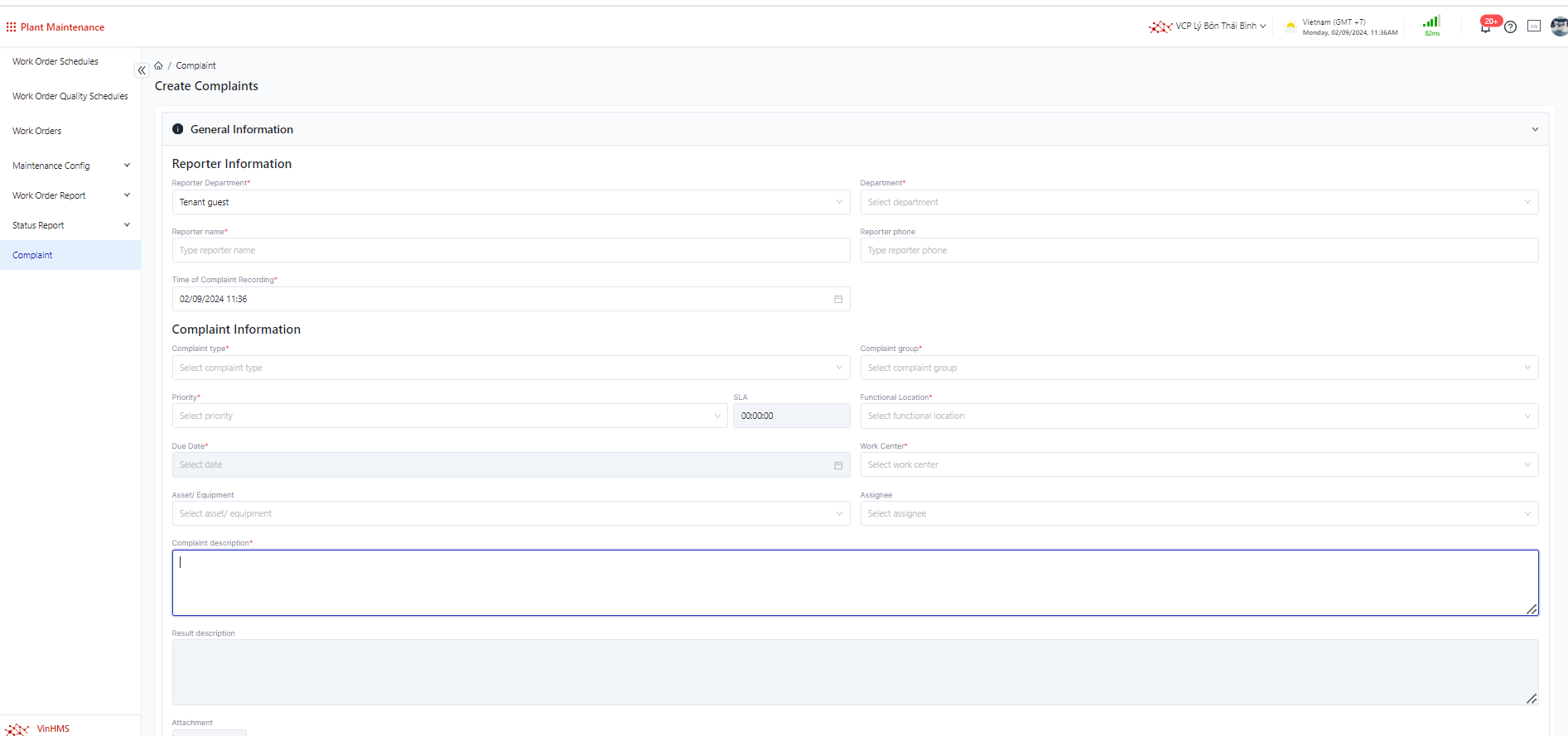Open the user profile avatar
Image resolution: width=1568 pixels, height=736 pixels.
[x=1559, y=26]
